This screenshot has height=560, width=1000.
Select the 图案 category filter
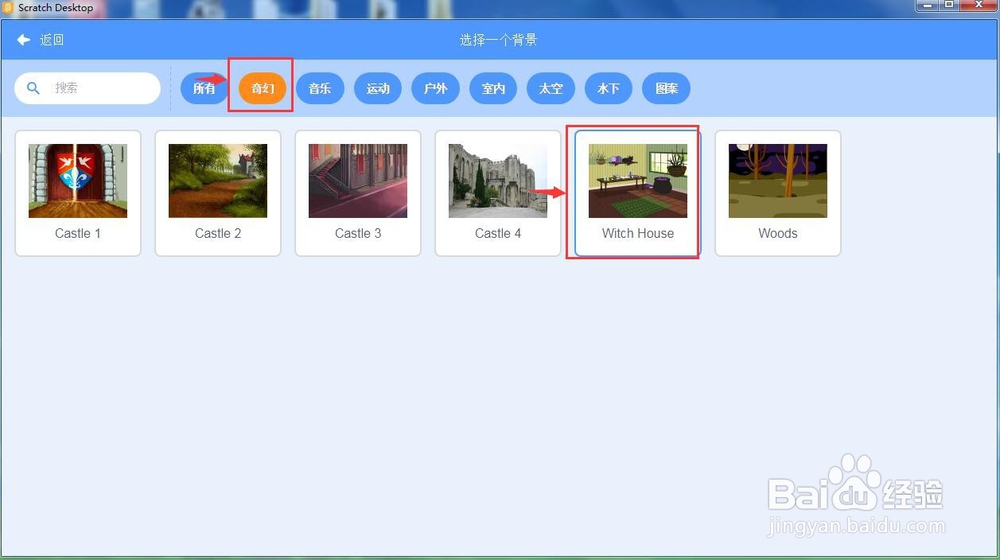click(666, 88)
